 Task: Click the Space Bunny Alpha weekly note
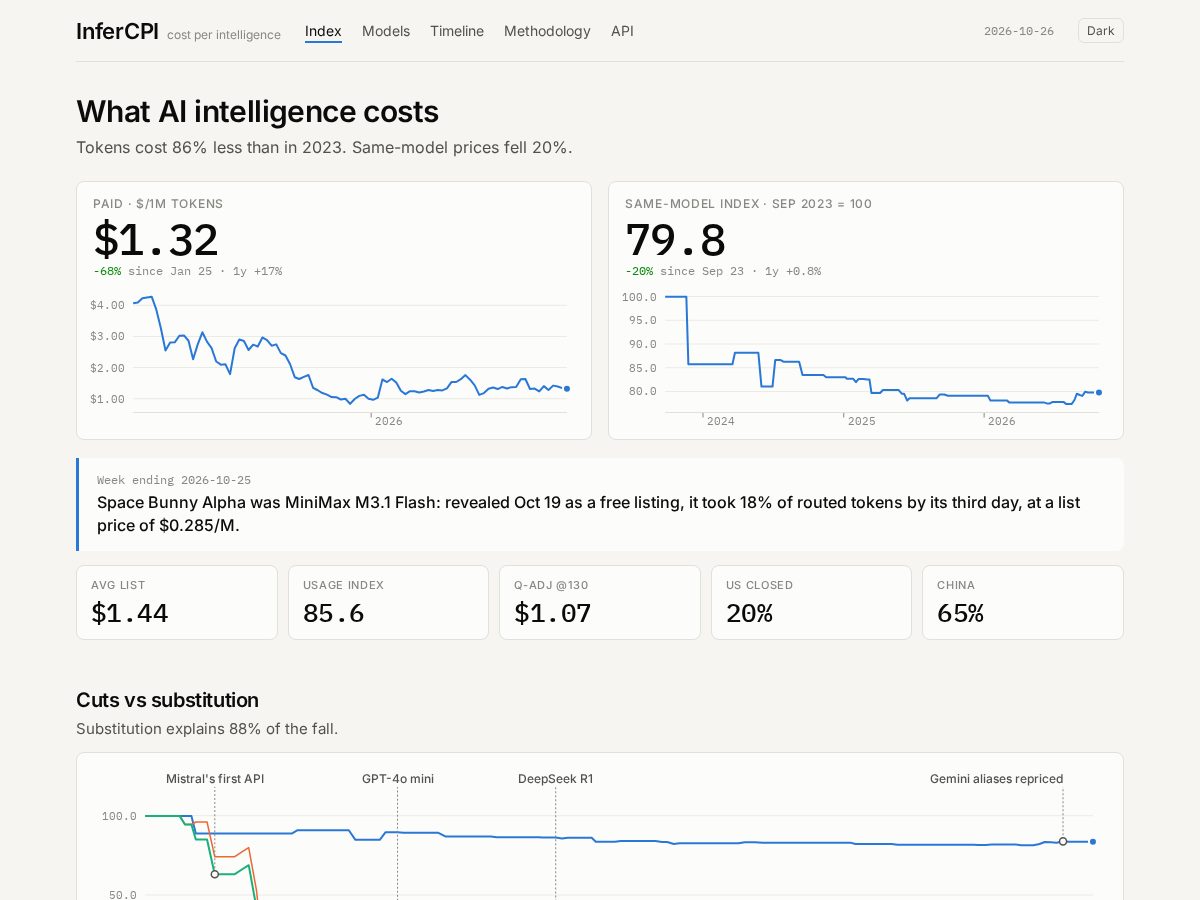point(600,504)
